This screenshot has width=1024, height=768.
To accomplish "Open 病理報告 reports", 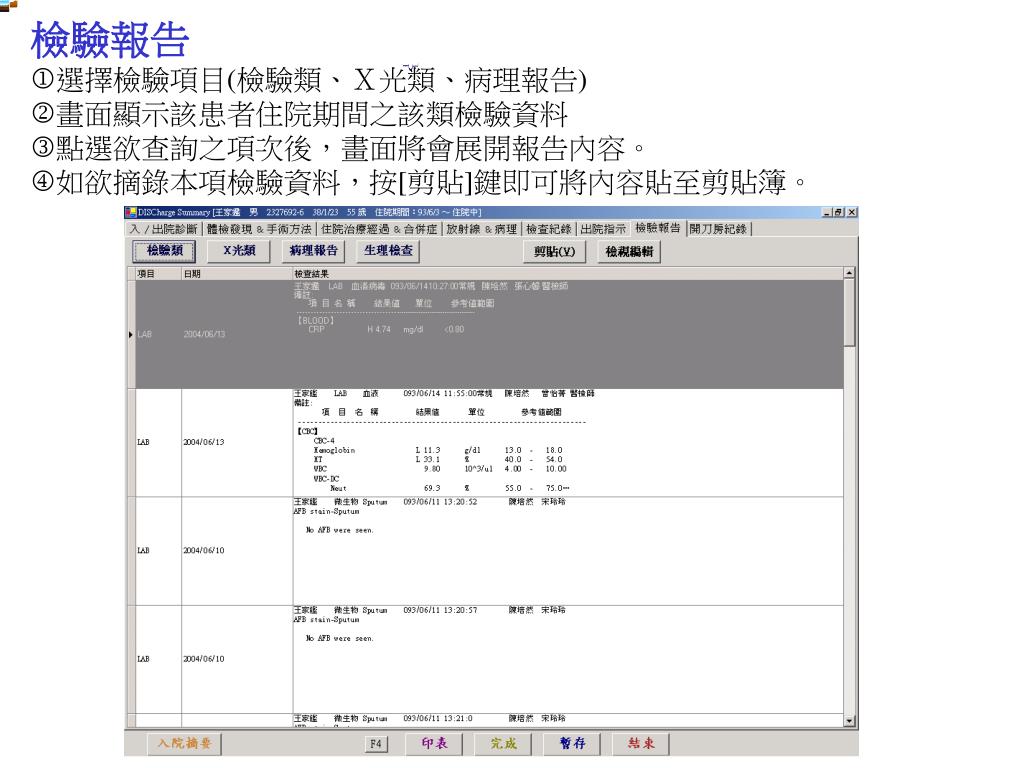I will pyautogui.click(x=314, y=251).
